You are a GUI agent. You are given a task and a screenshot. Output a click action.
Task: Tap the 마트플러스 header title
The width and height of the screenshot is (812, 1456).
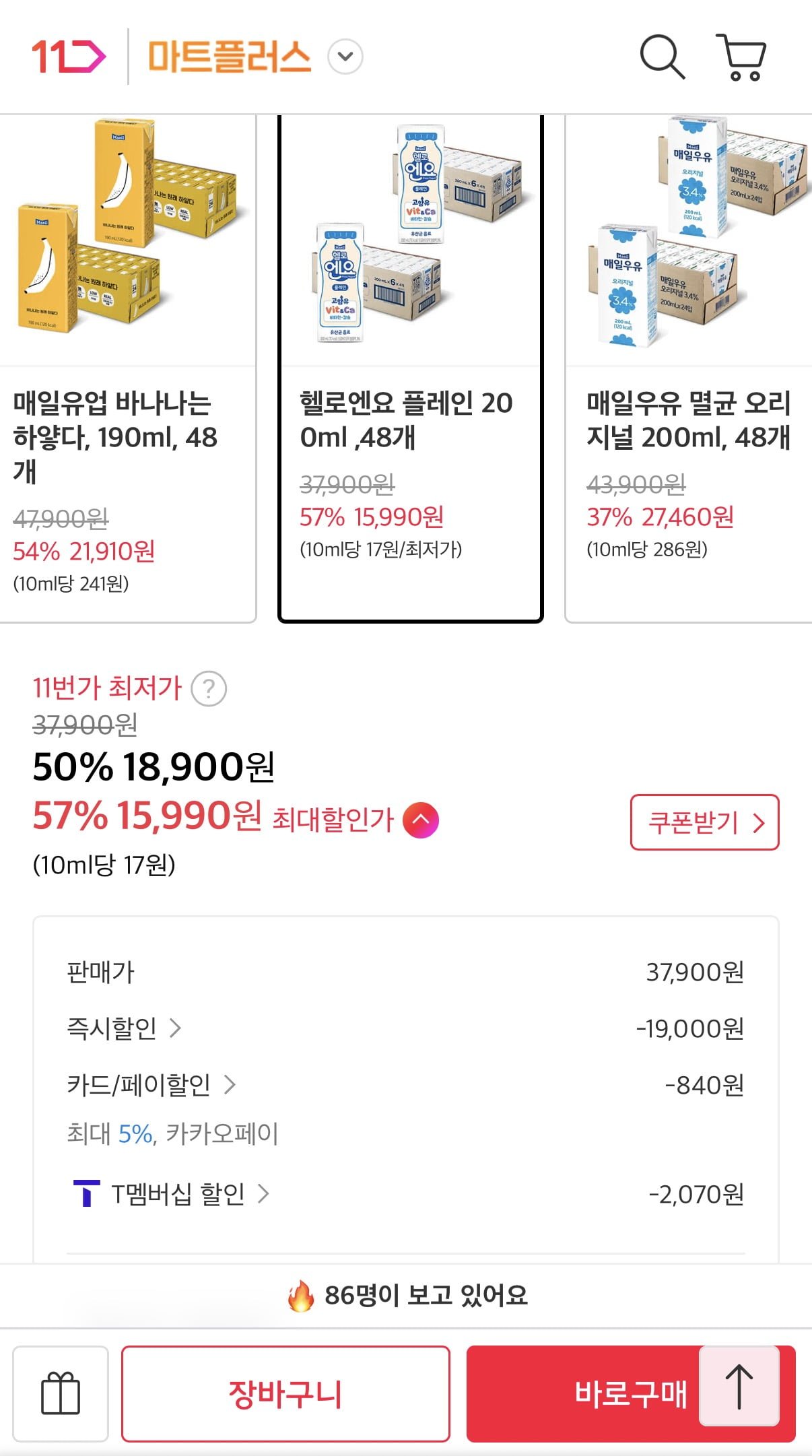click(229, 57)
